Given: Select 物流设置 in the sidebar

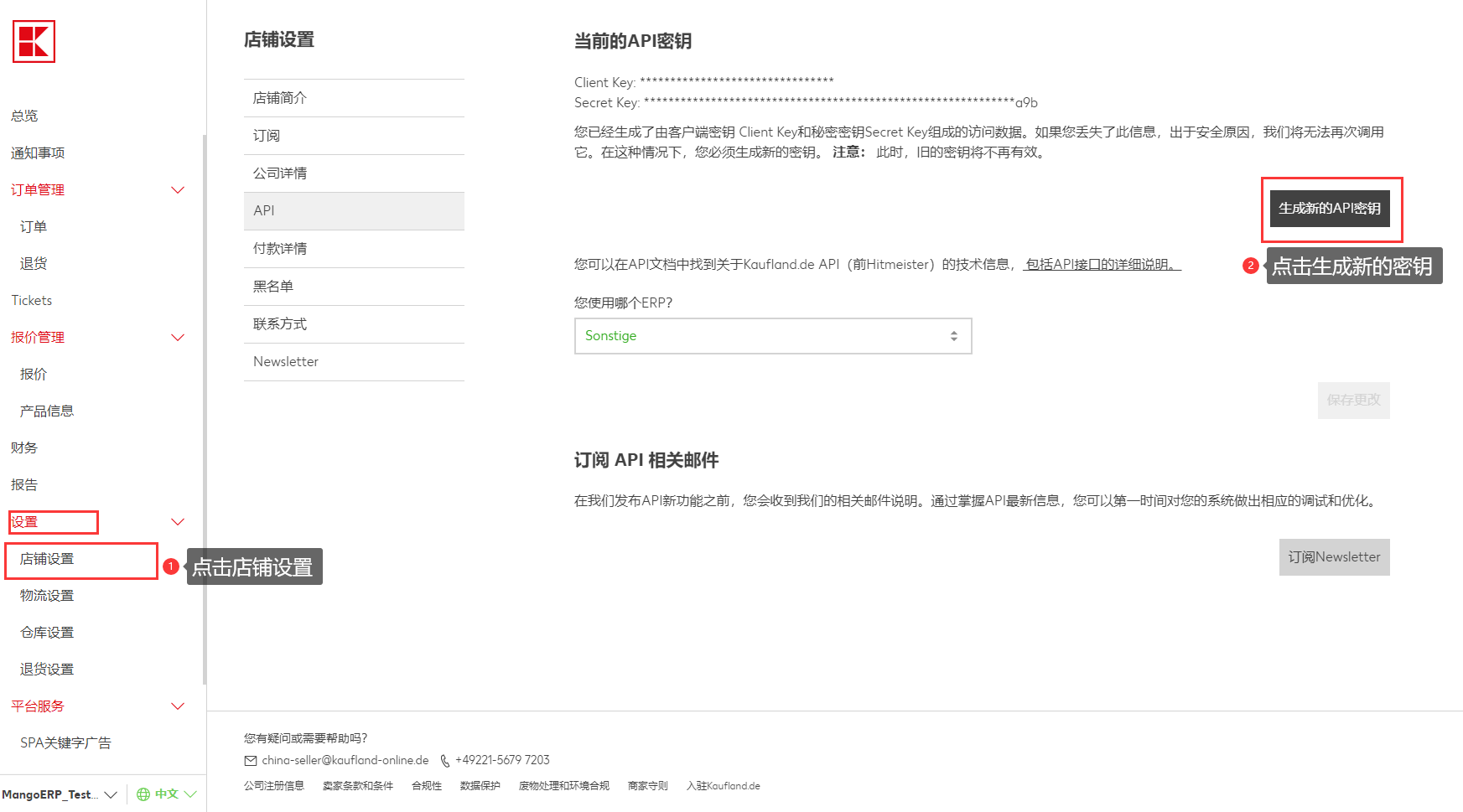Looking at the screenshot, I should pyautogui.click(x=47, y=596).
